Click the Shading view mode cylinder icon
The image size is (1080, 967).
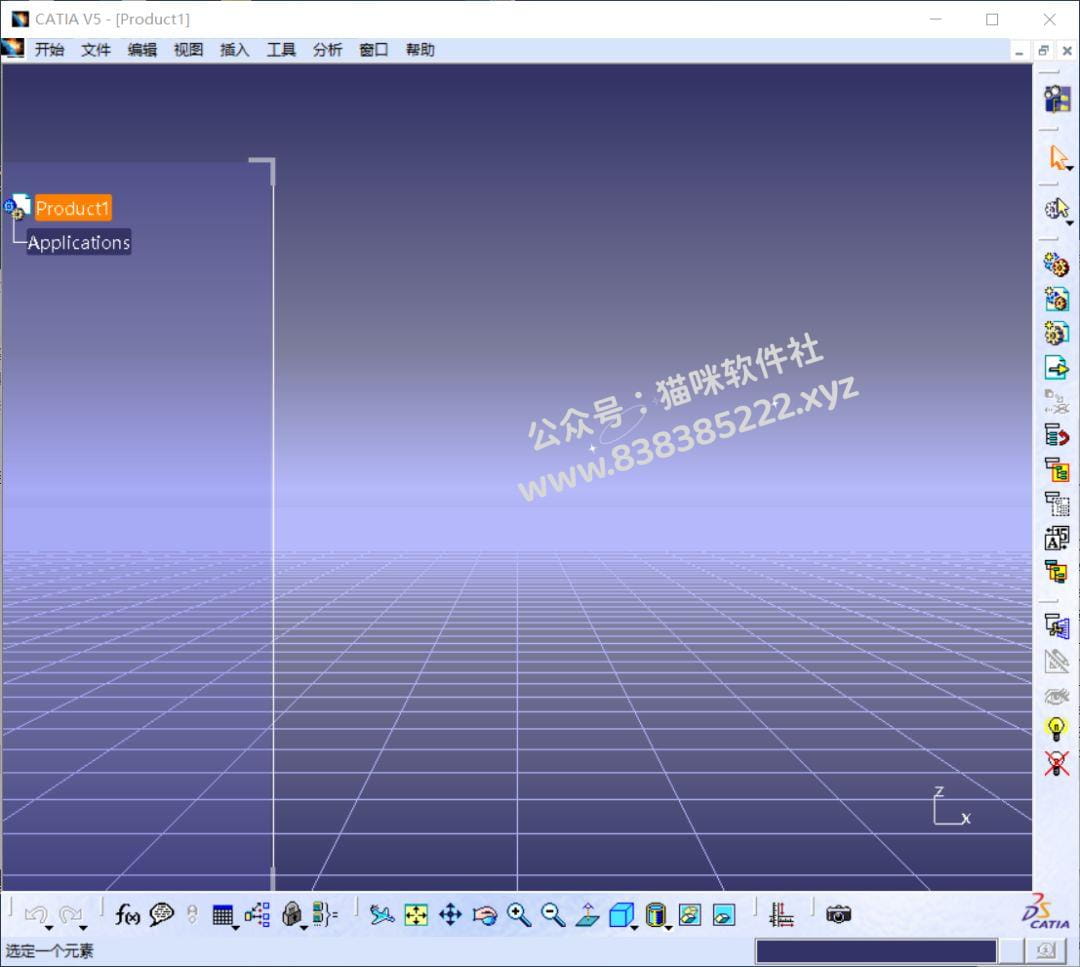656,915
